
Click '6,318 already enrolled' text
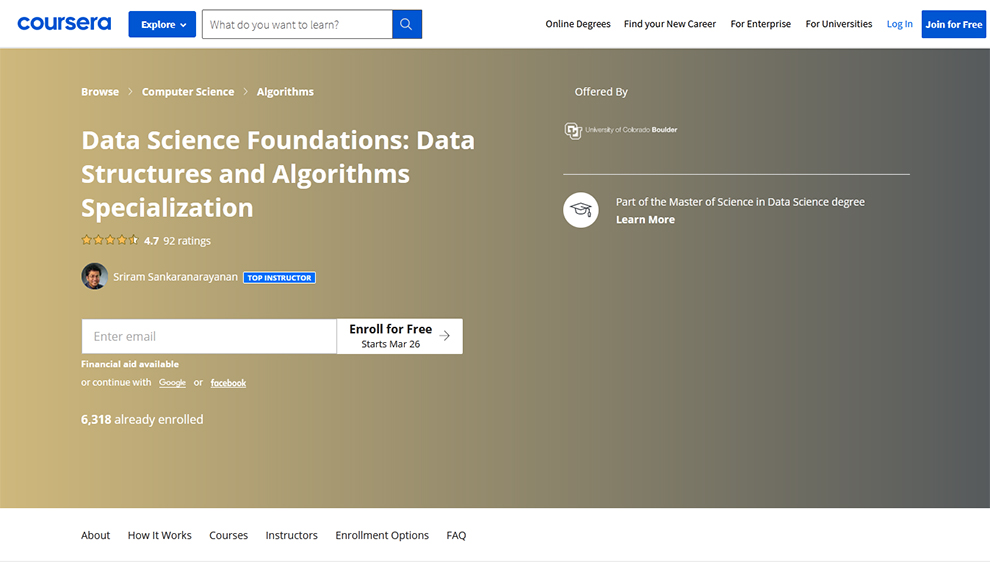point(142,419)
